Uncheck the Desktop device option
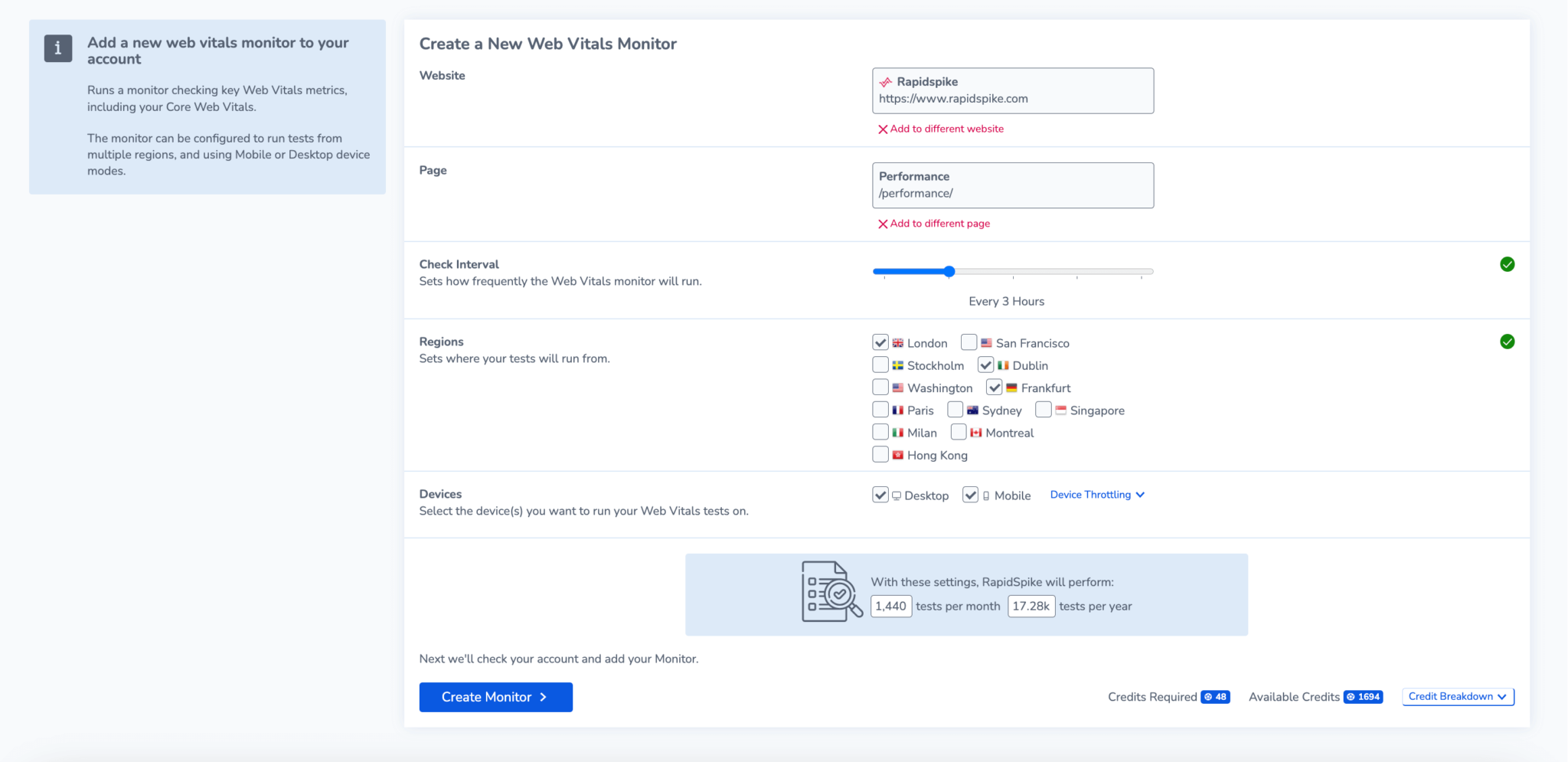 (x=880, y=495)
